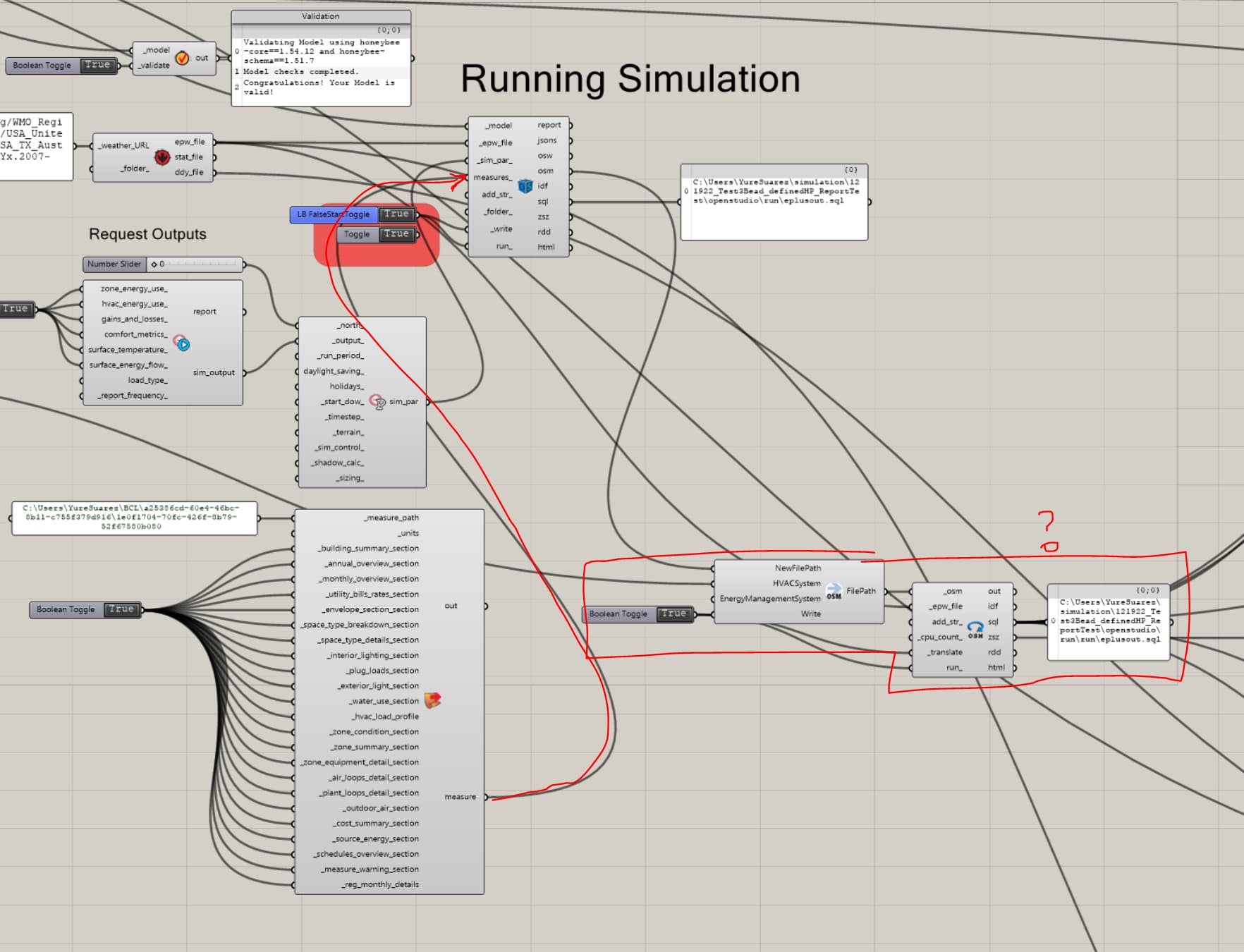Viewport: 1244px width, 952px height.
Task: Toggle the Boolean Toggle connected to Write
Action: (673, 614)
